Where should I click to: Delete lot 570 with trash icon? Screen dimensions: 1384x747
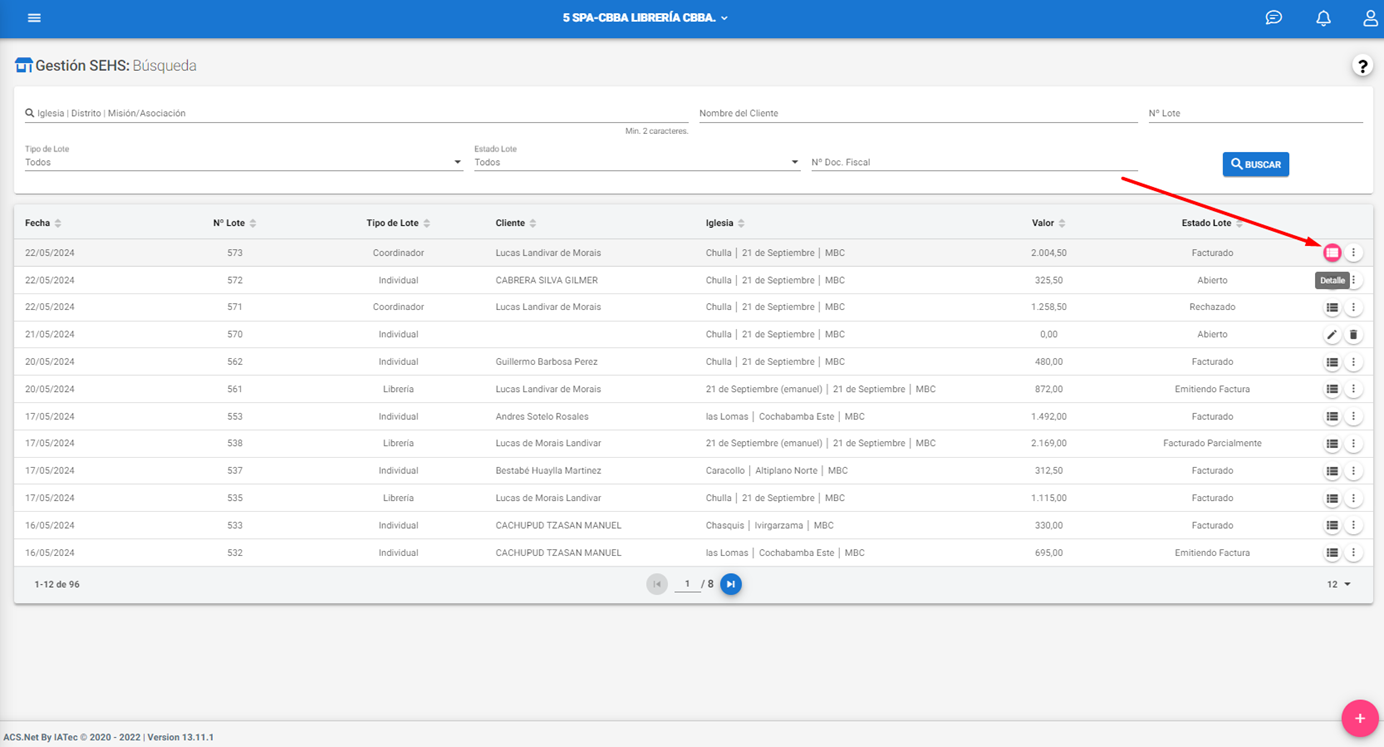pos(1353,335)
